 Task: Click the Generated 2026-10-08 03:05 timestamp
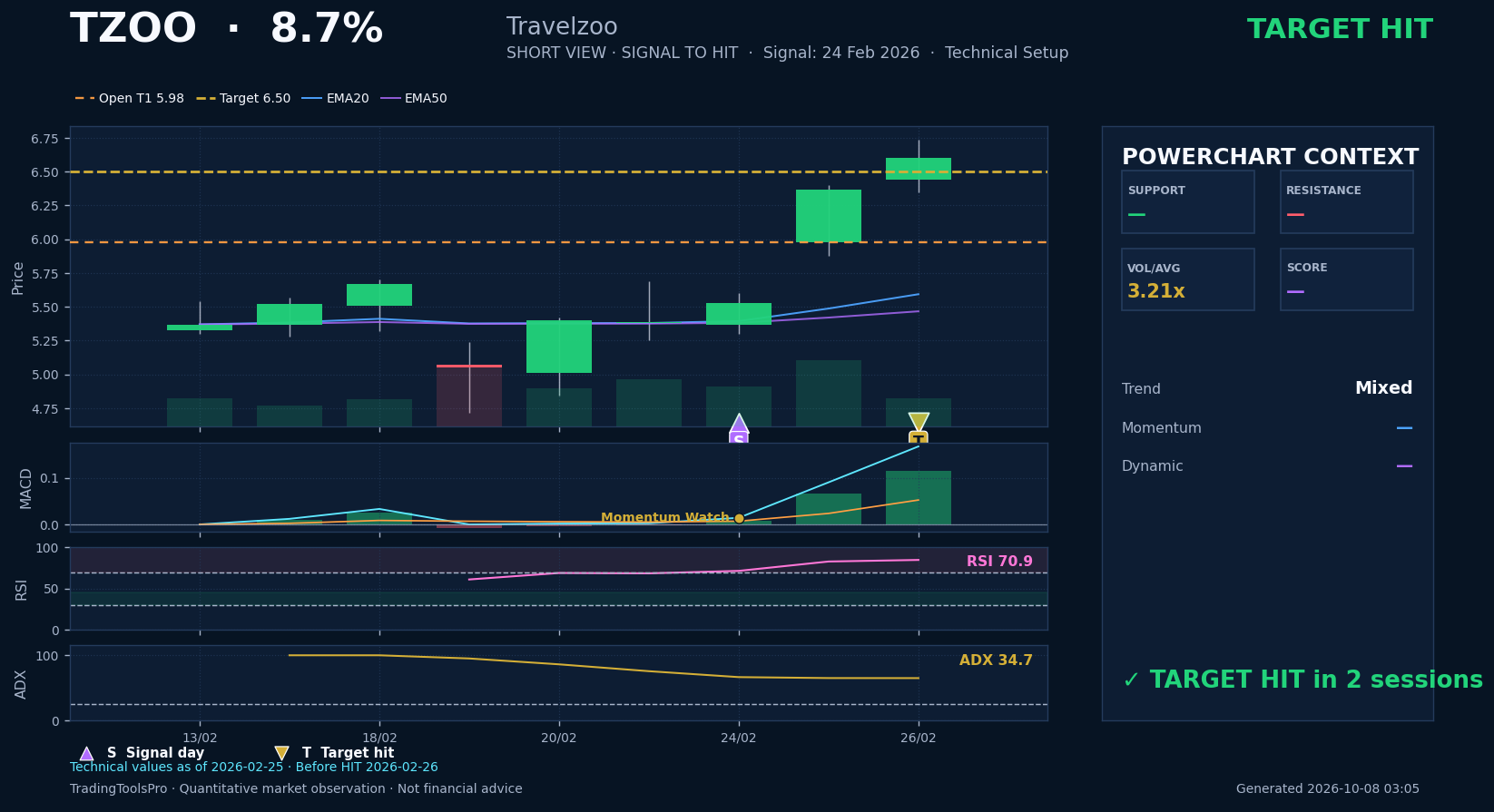click(x=1328, y=789)
